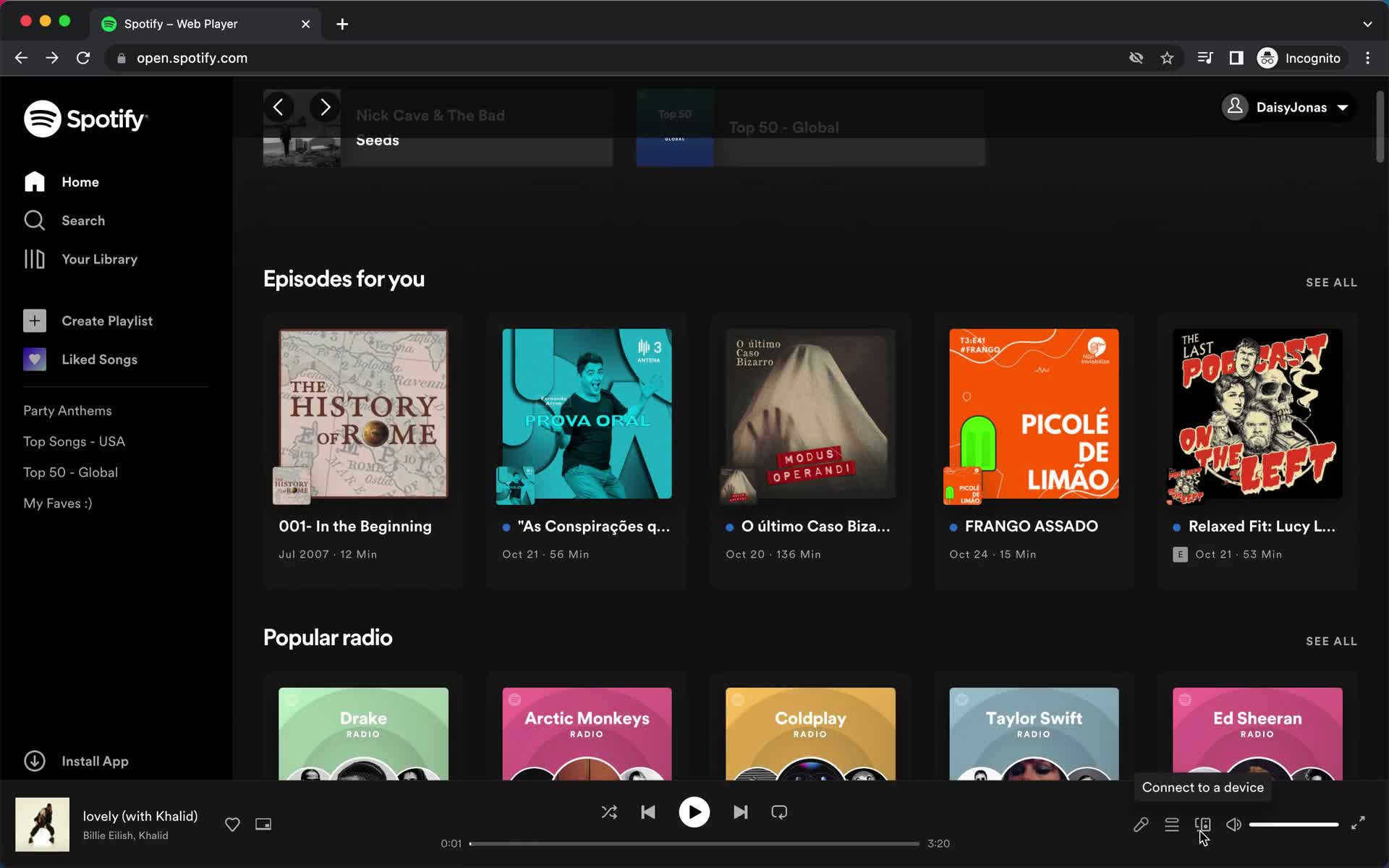Click the Spotify logo in the sidebar
Screen dimensions: 1389x868
click(x=85, y=119)
